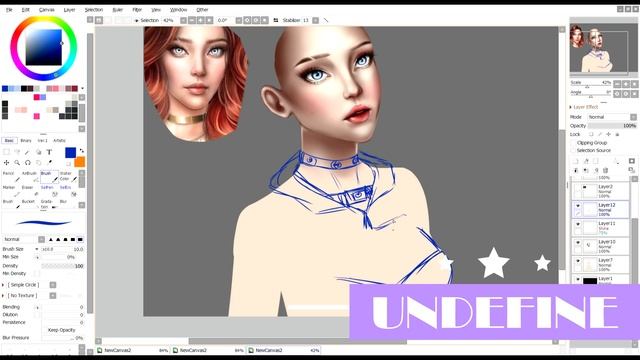This screenshot has height=360, width=640.
Task: Click the canvas horizontal scrollbar
Action: 297,341
